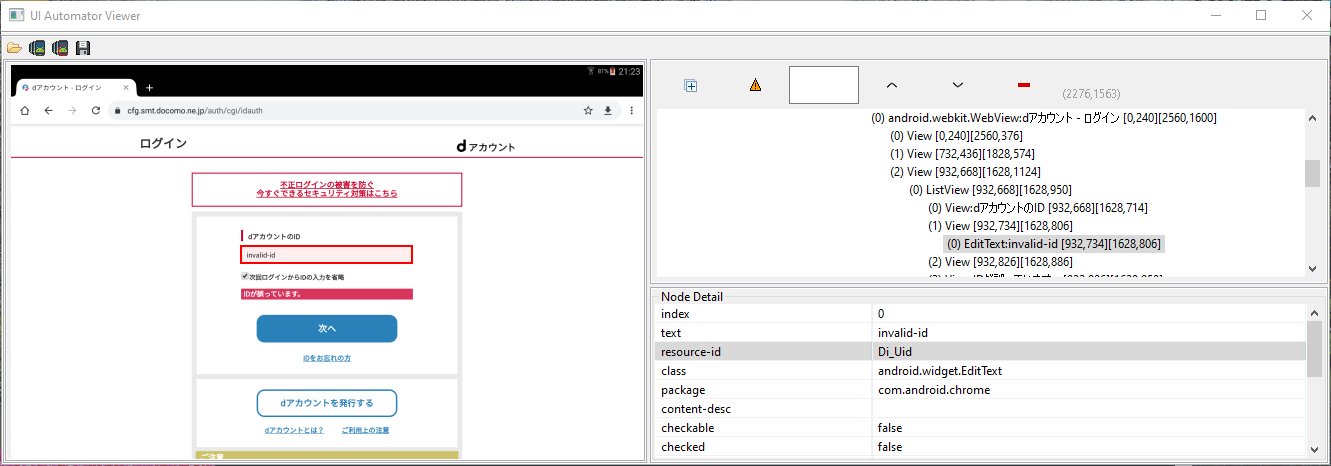
Task: Click the com.android.chrome package value
Action: pos(934,390)
